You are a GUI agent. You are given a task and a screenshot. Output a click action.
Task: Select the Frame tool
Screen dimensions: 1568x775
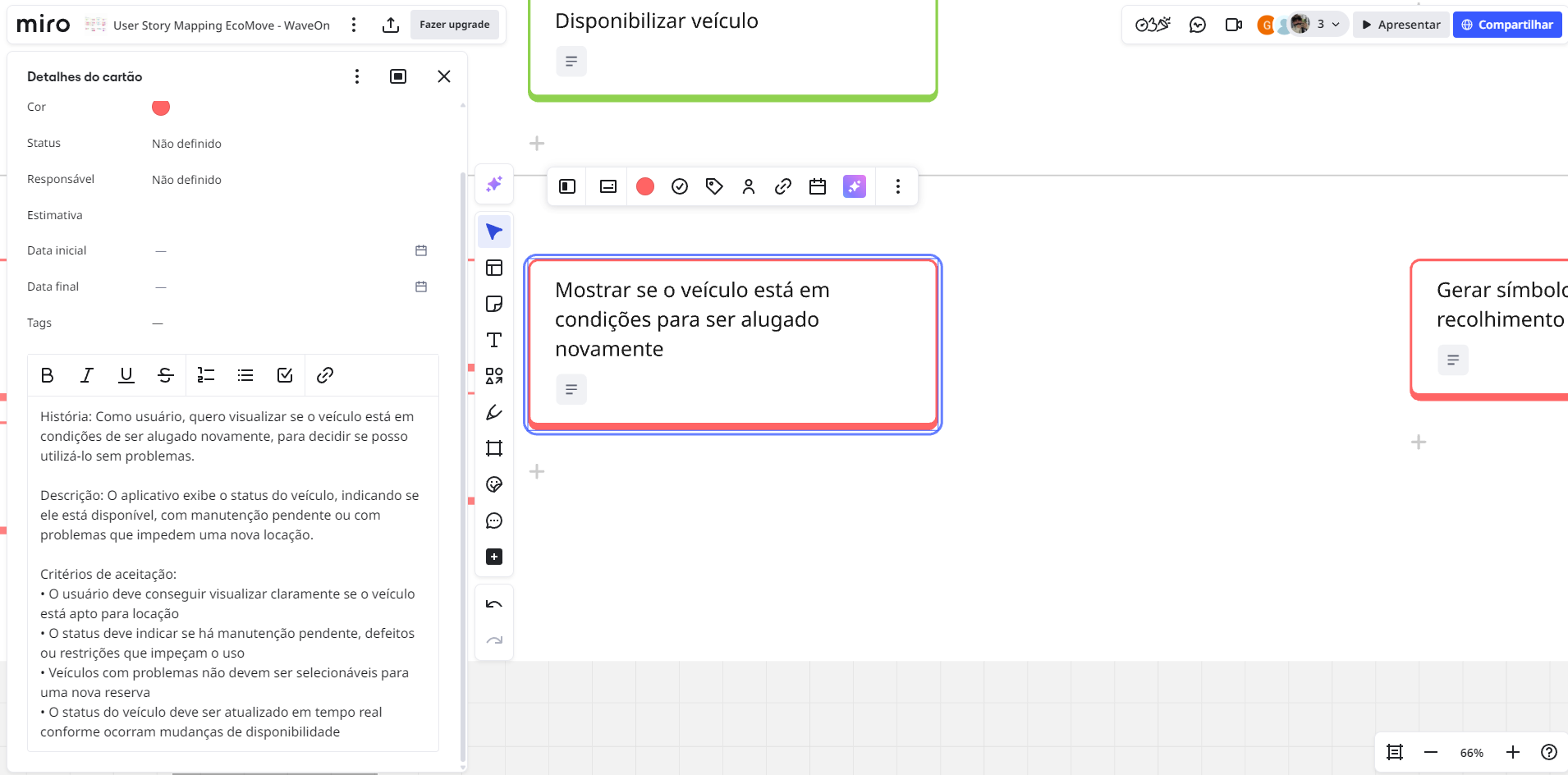[x=494, y=449]
